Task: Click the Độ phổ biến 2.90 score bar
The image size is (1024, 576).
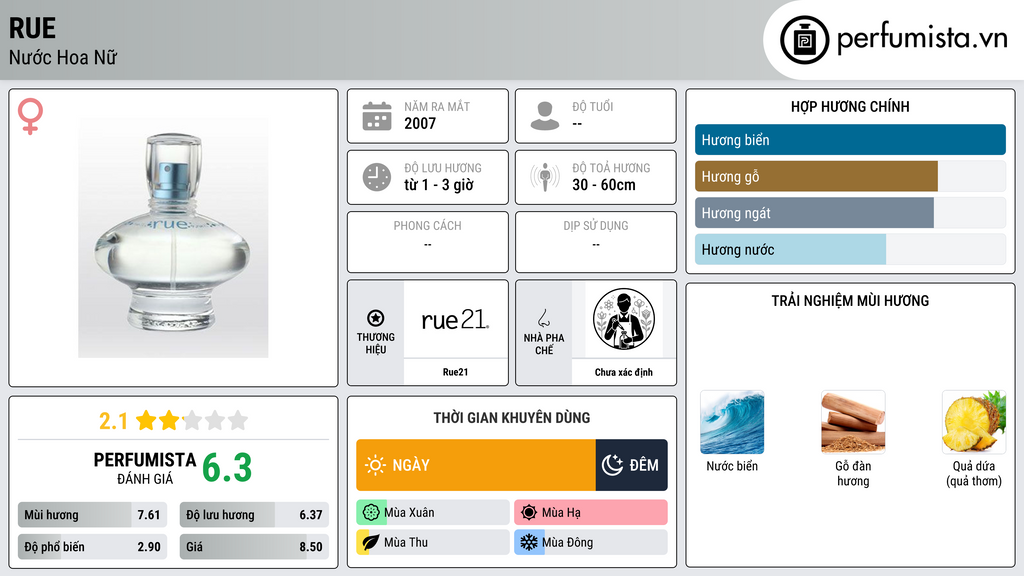Action: pyautogui.click(x=92, y=547)
